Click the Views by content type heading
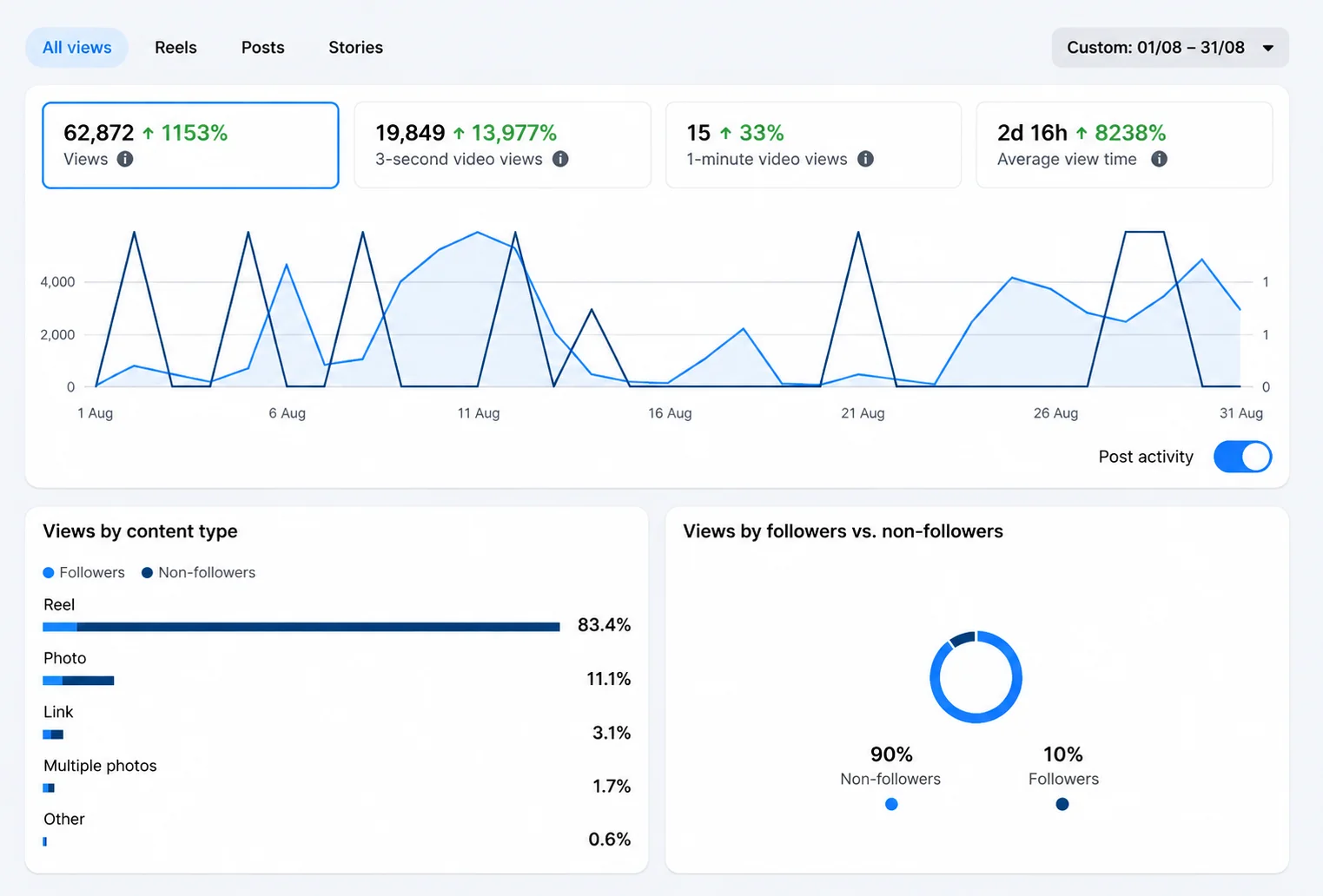The height and width of the screenshot is (896, 1323). tap(140, 531)
